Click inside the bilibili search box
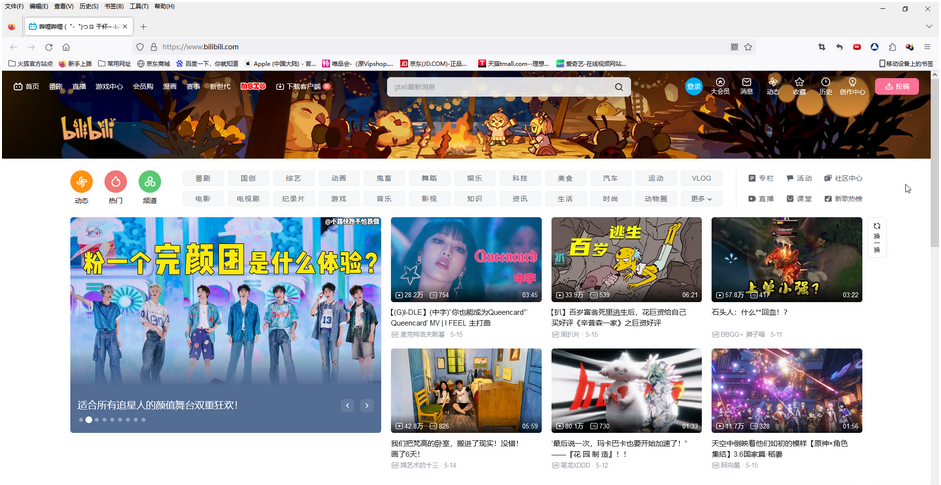 pyautogui.click(x=500, y=87)
